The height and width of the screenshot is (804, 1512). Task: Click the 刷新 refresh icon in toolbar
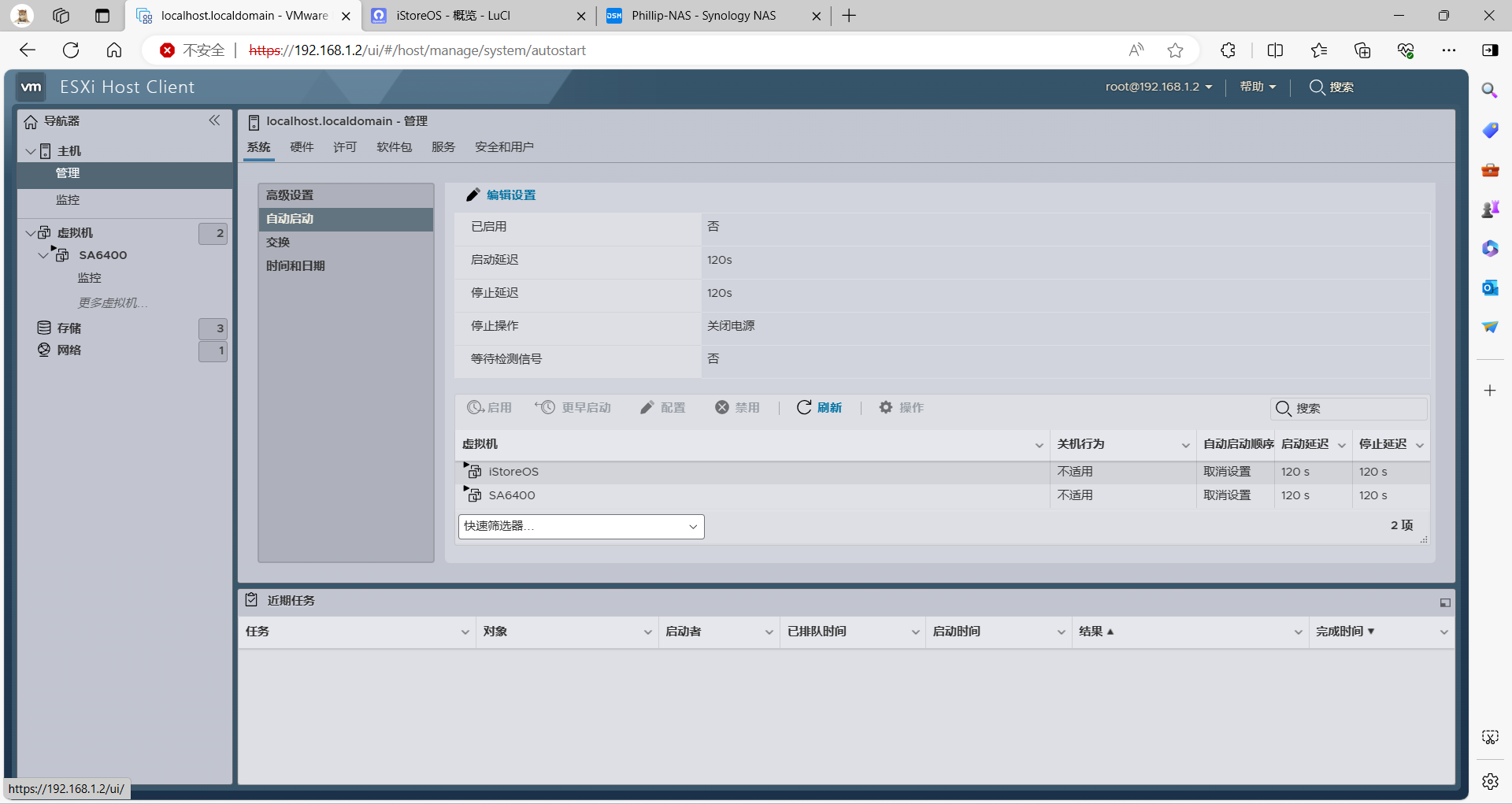804,407
